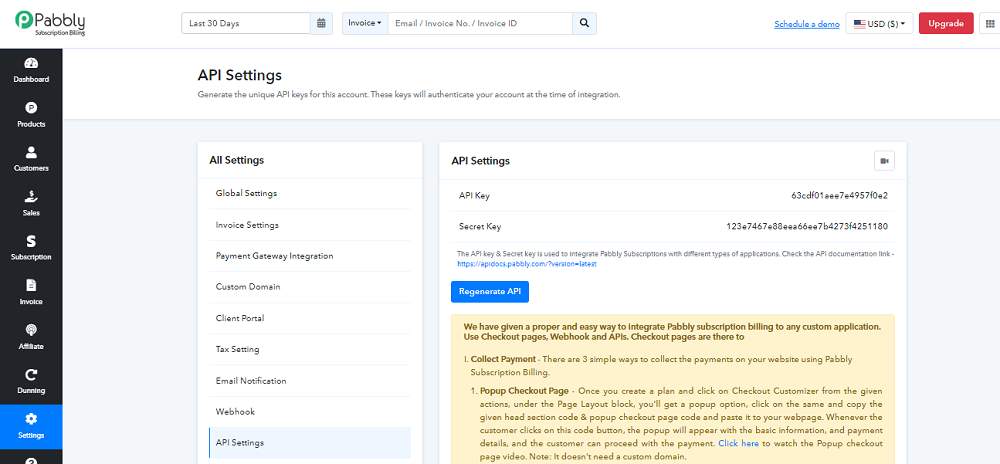The width and height of the screenshot is (1000, 464).
Task: Click the Pabbly Subscription Billing logo
Action: click(50, 23)
